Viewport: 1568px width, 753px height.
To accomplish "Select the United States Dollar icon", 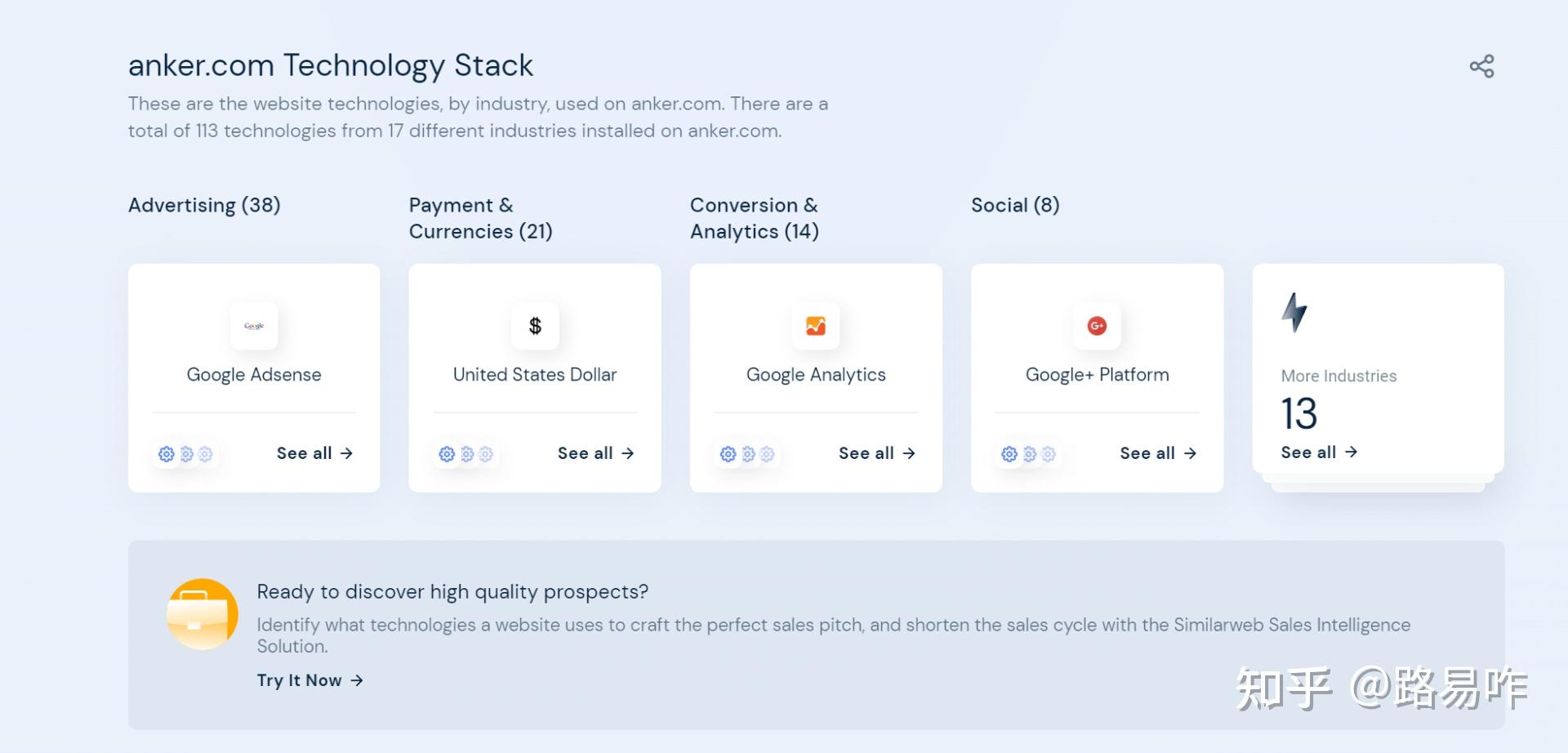I will [534, 326].
